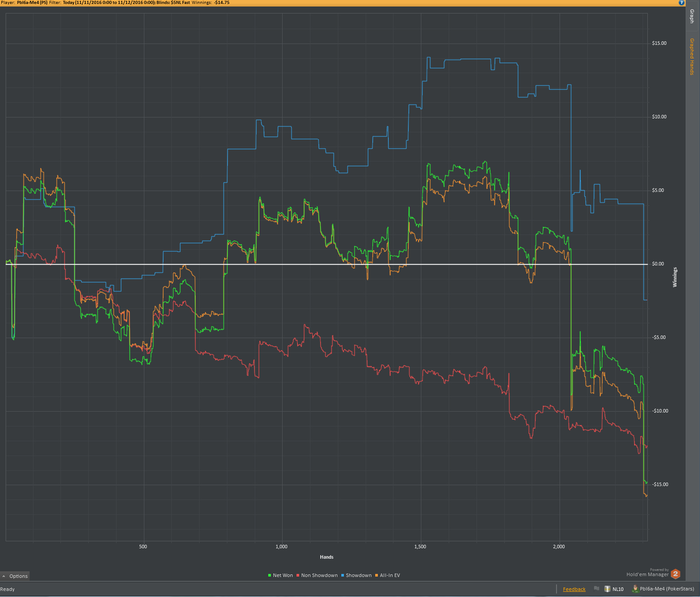Toggle the green Net Won legend swatch

(270, 576)
